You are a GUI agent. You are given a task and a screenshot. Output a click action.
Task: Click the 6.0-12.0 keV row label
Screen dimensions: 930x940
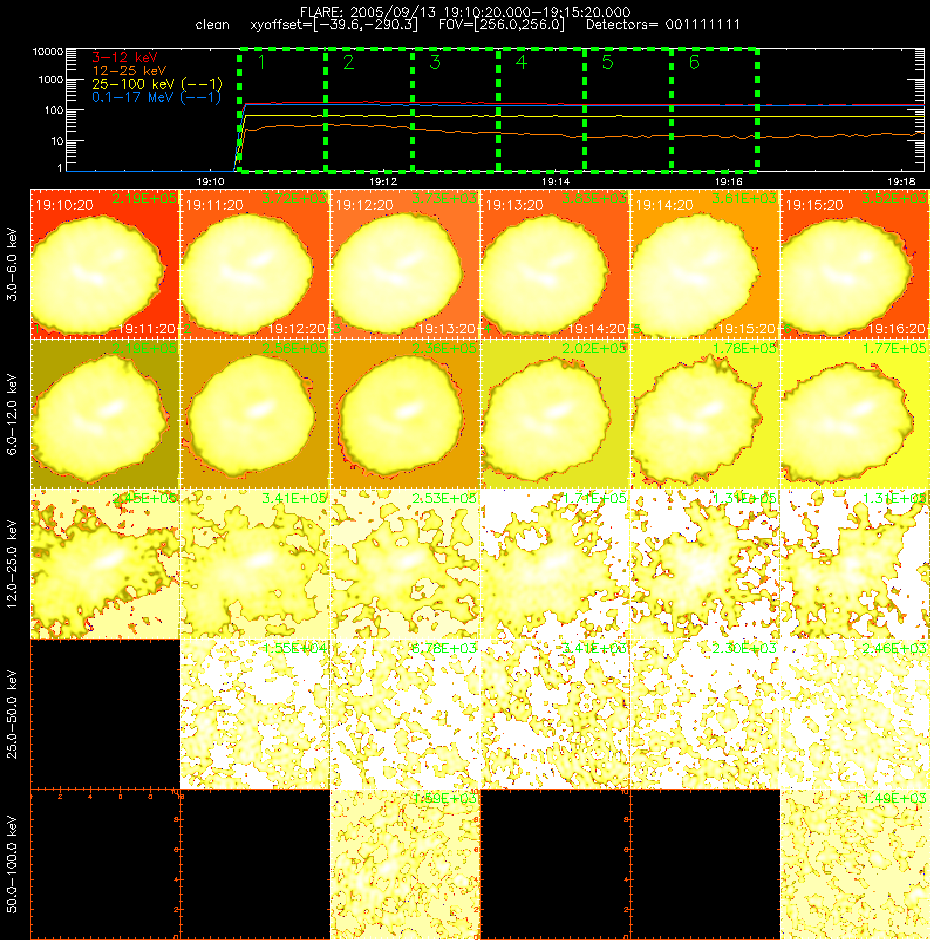(x=13, y=414)
